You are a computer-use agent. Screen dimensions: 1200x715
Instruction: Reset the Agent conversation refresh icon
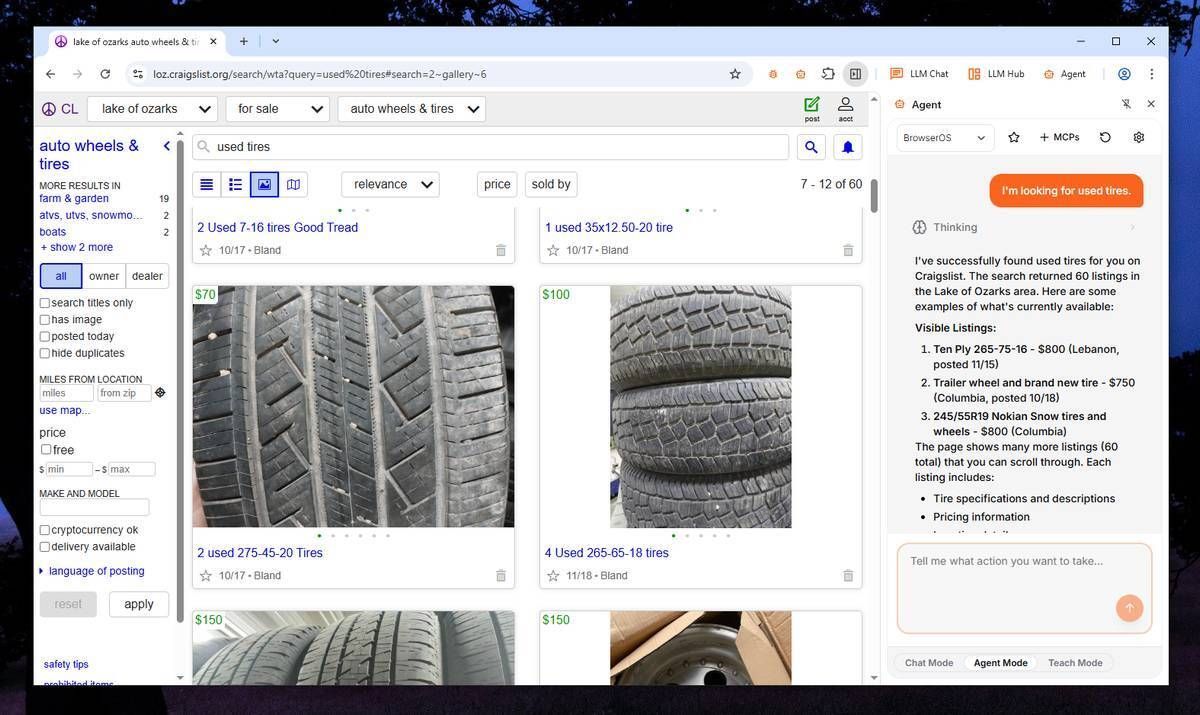(x=1105, y=137)
